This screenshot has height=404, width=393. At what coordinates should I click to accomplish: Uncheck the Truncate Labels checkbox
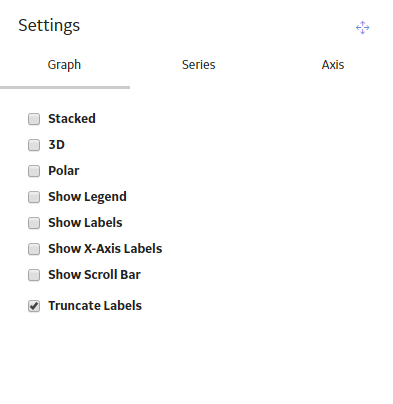point(34,306)
